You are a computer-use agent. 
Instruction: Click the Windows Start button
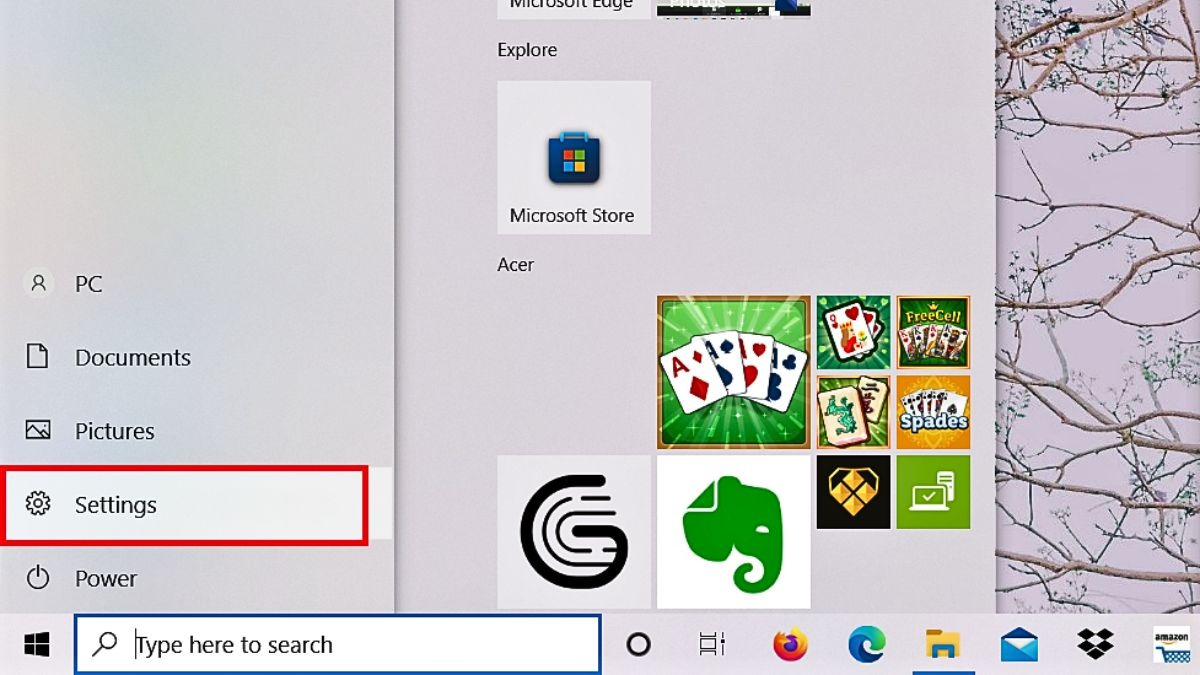(x=37, y=645)
